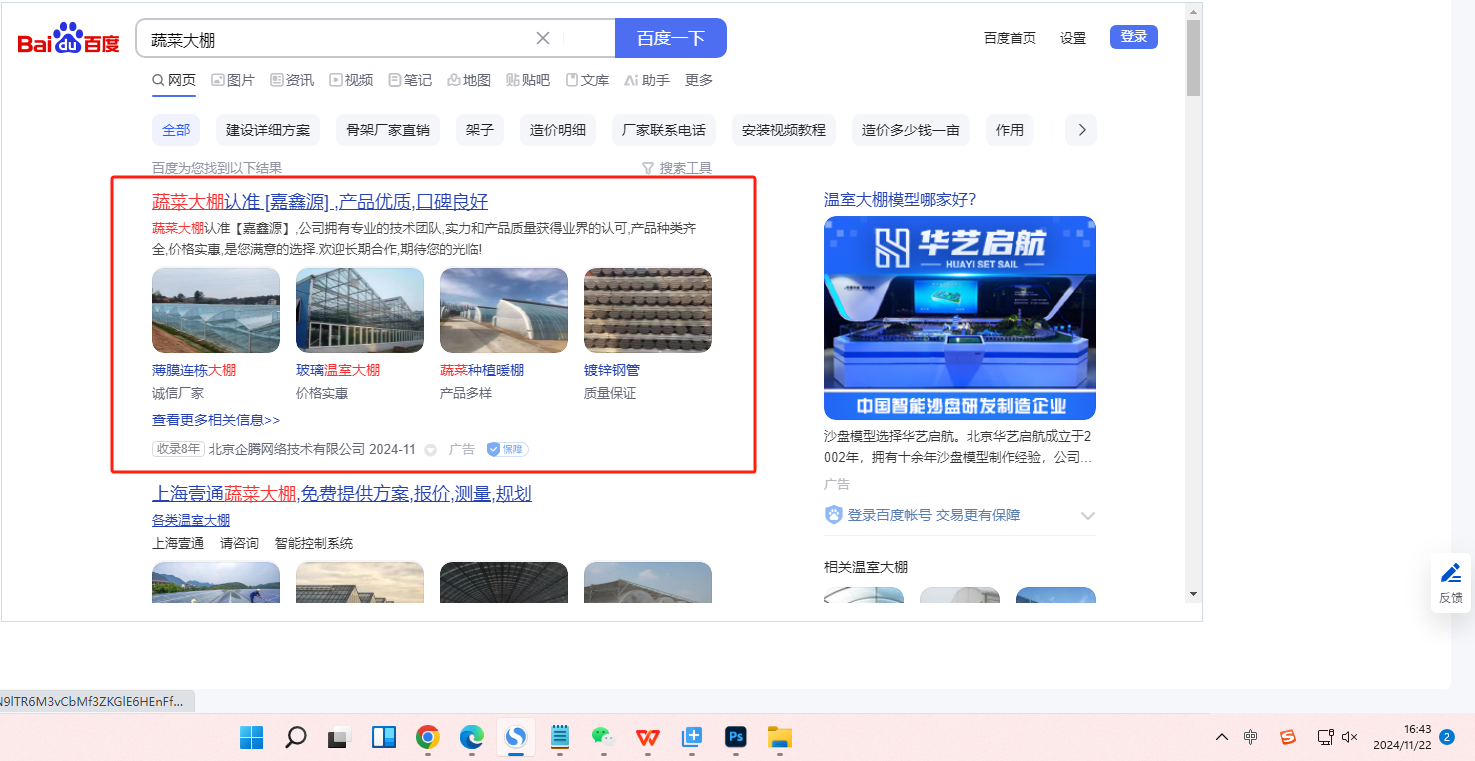
Task: Click the heart icon next to 2024-11
Action: point(431,450)
